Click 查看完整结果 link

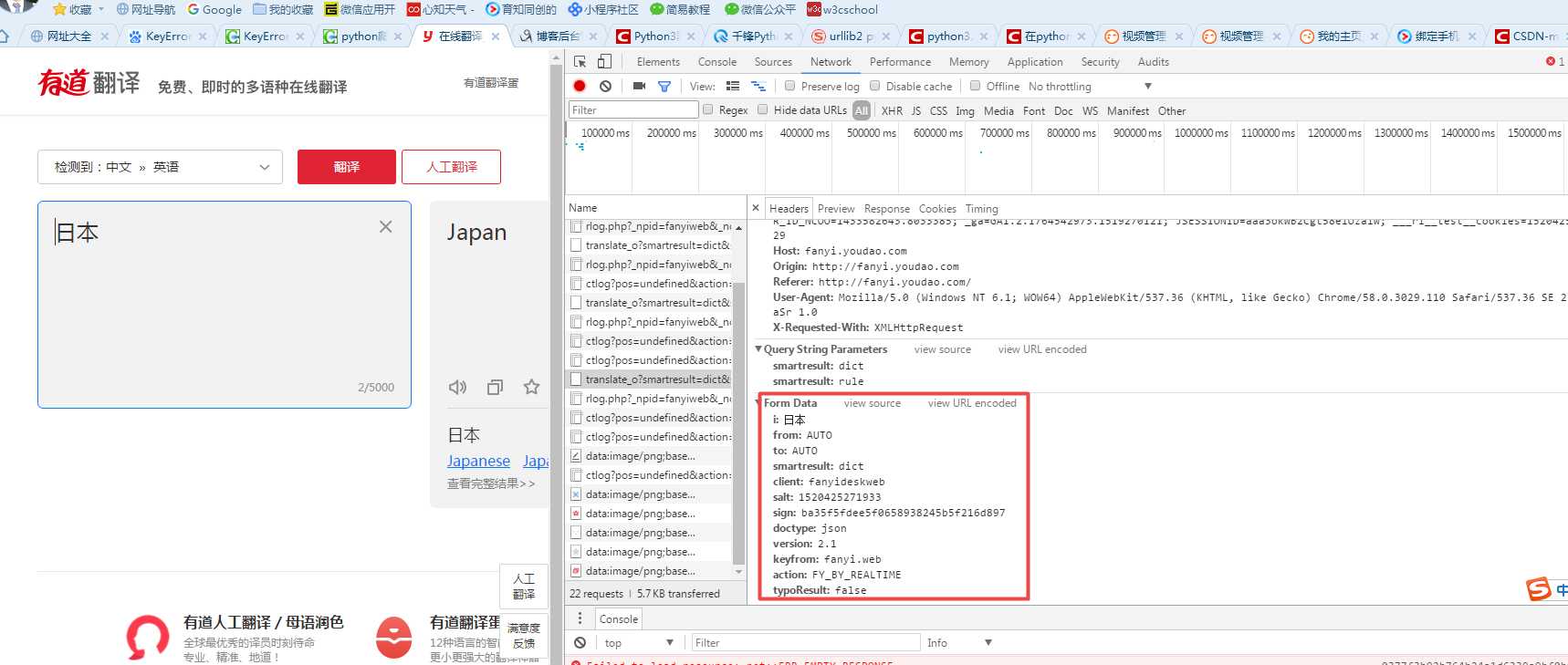[x=491, y=483]
